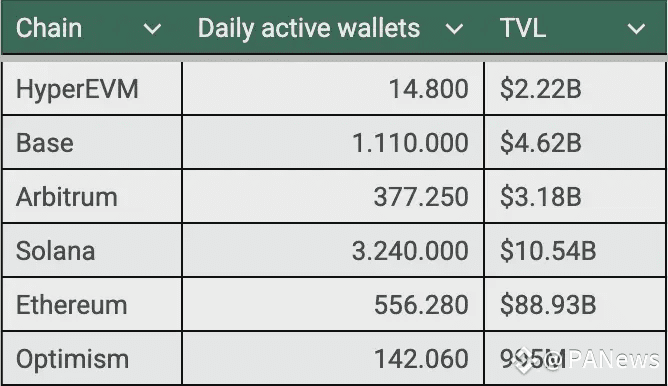Viewport: 668px width, 386px height.
Task: Select the Chain header label
Action: pos(49,28)
